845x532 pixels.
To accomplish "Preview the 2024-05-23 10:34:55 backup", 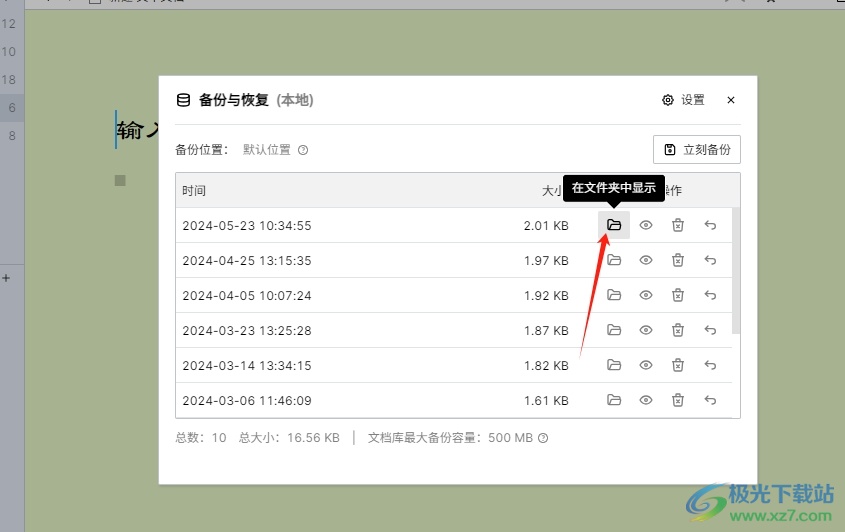I will click(646, 225).
